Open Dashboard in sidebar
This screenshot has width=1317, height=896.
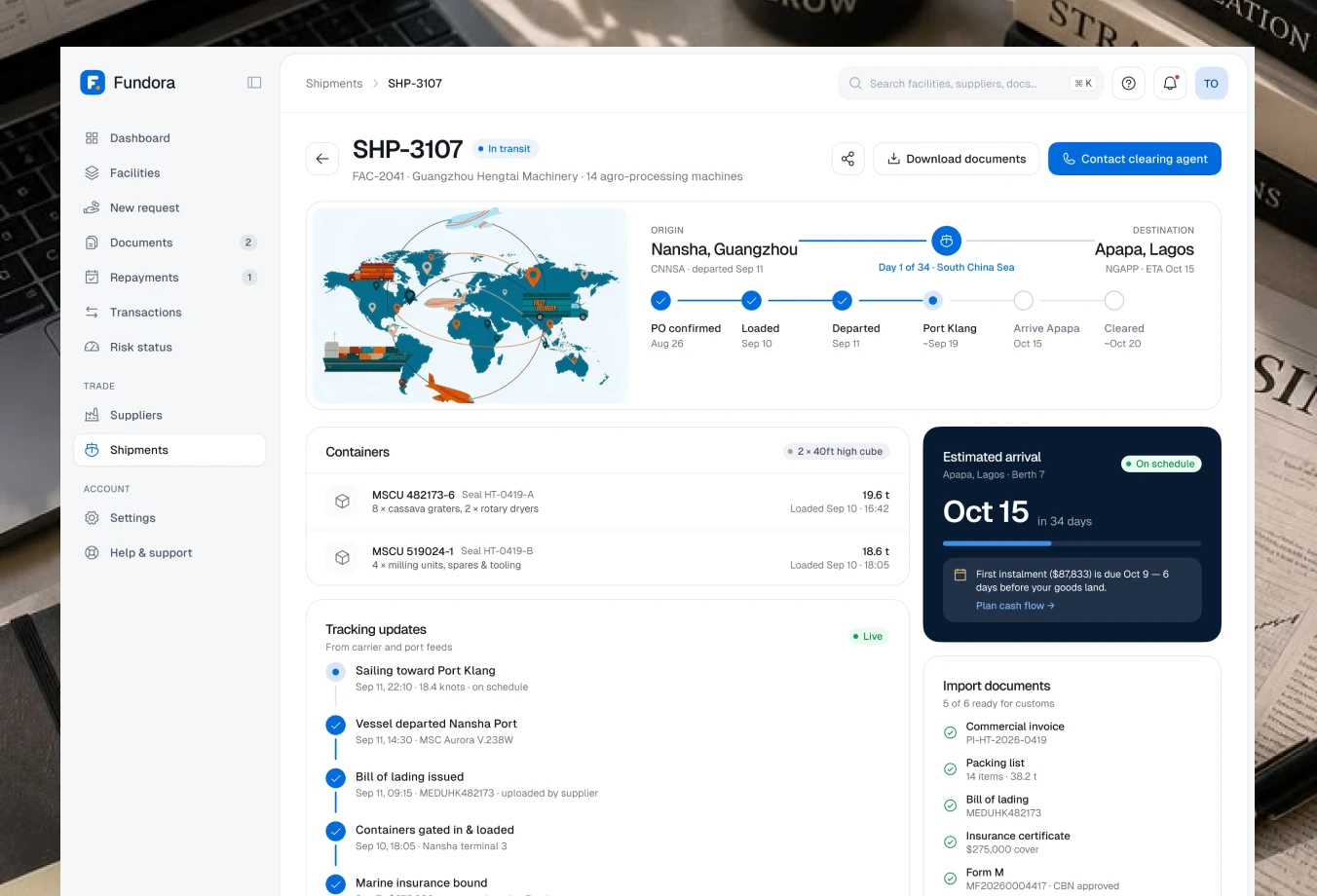pos(169,138)
